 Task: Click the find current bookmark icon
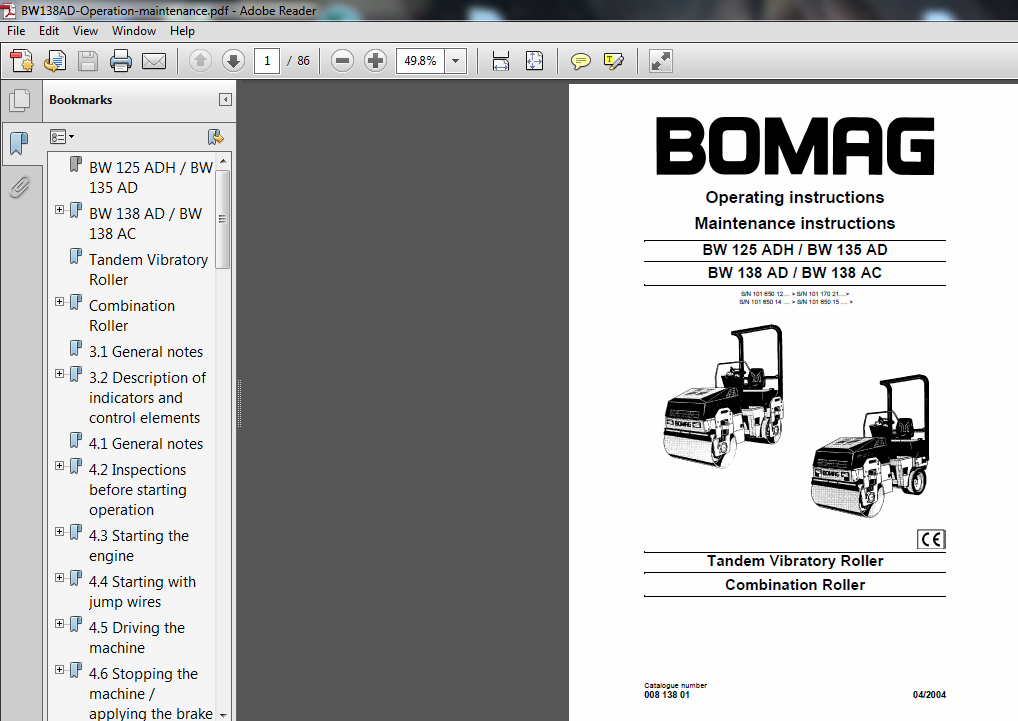click(216, 137)
